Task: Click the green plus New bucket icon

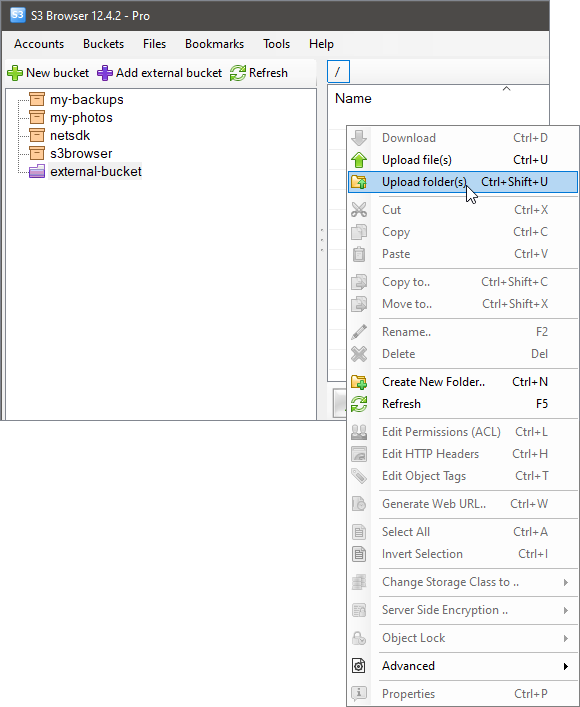Action: (x=15, y=73)
